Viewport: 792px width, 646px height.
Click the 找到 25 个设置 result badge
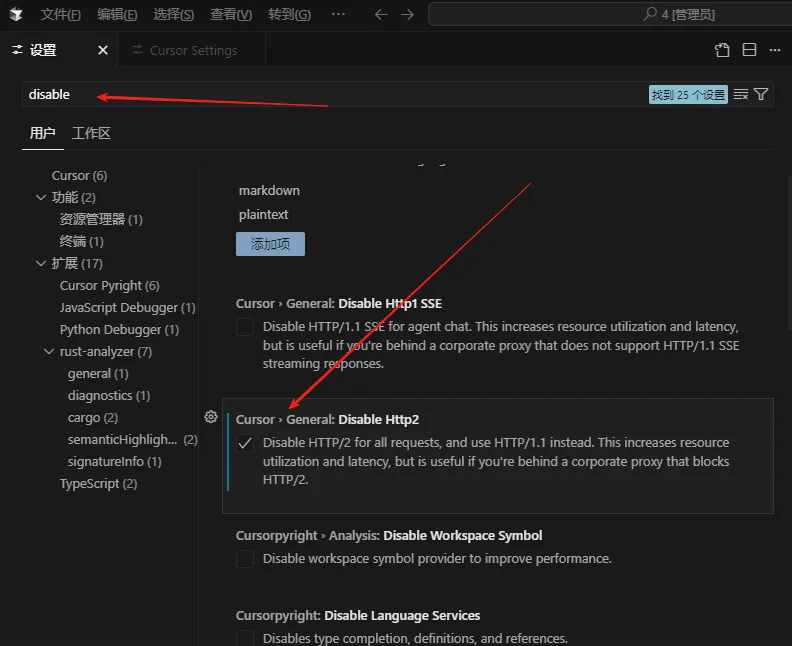(688, 94)
